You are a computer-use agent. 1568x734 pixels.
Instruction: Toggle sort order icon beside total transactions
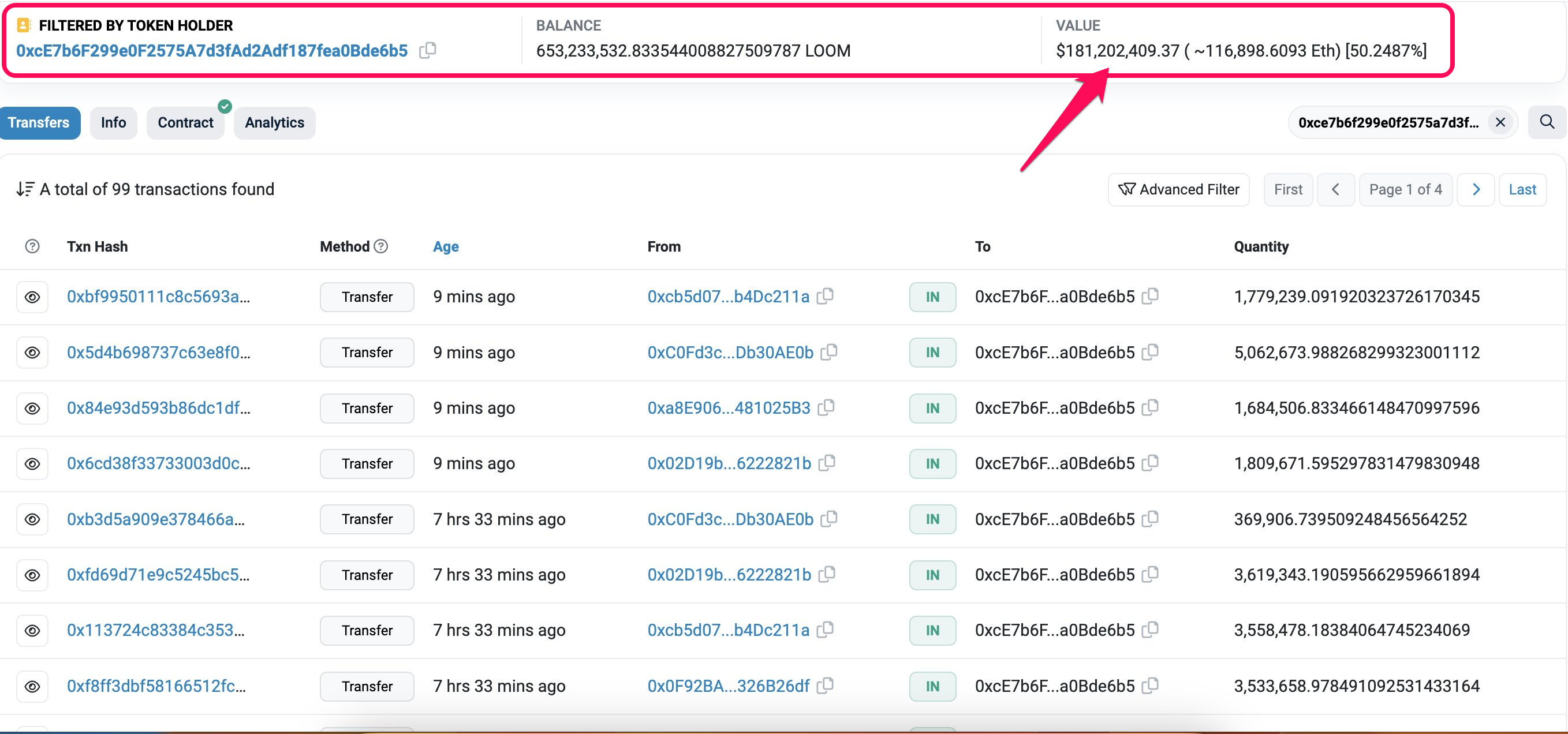coord(25,189)
